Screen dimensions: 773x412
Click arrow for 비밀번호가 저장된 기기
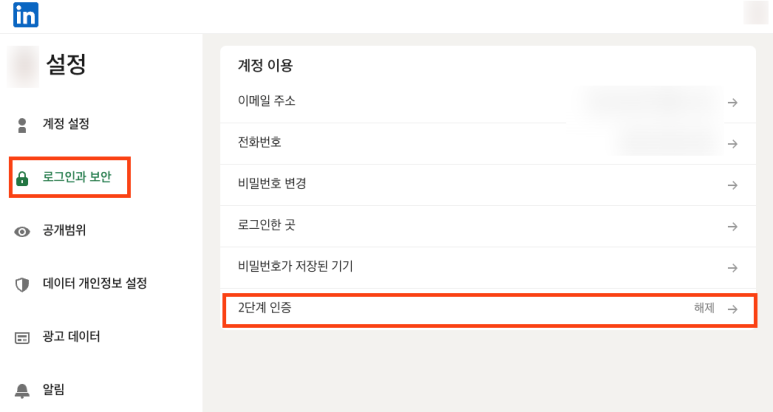(x=733, y=268)
